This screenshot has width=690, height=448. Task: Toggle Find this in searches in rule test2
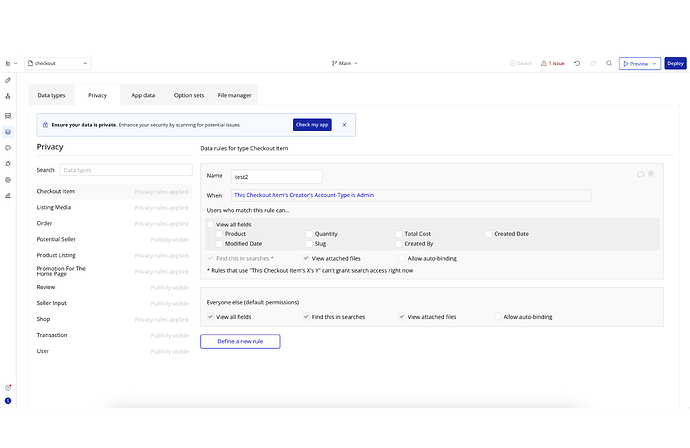tap(210, 258)
